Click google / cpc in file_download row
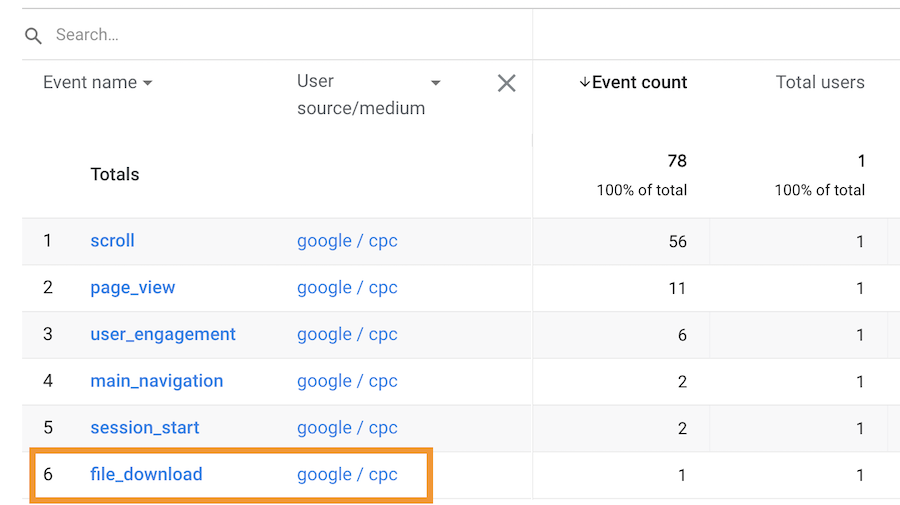 (x=347, y=475)
